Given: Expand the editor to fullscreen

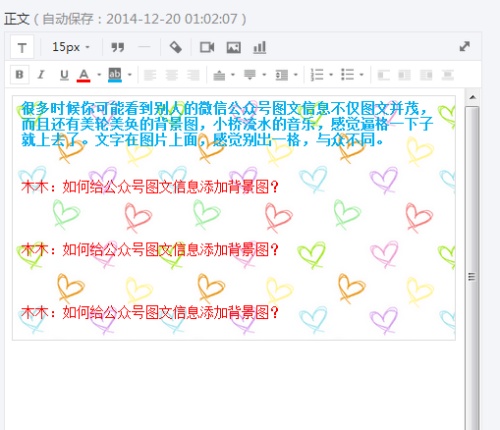Looking at the screenshot, I should [465, 46].
